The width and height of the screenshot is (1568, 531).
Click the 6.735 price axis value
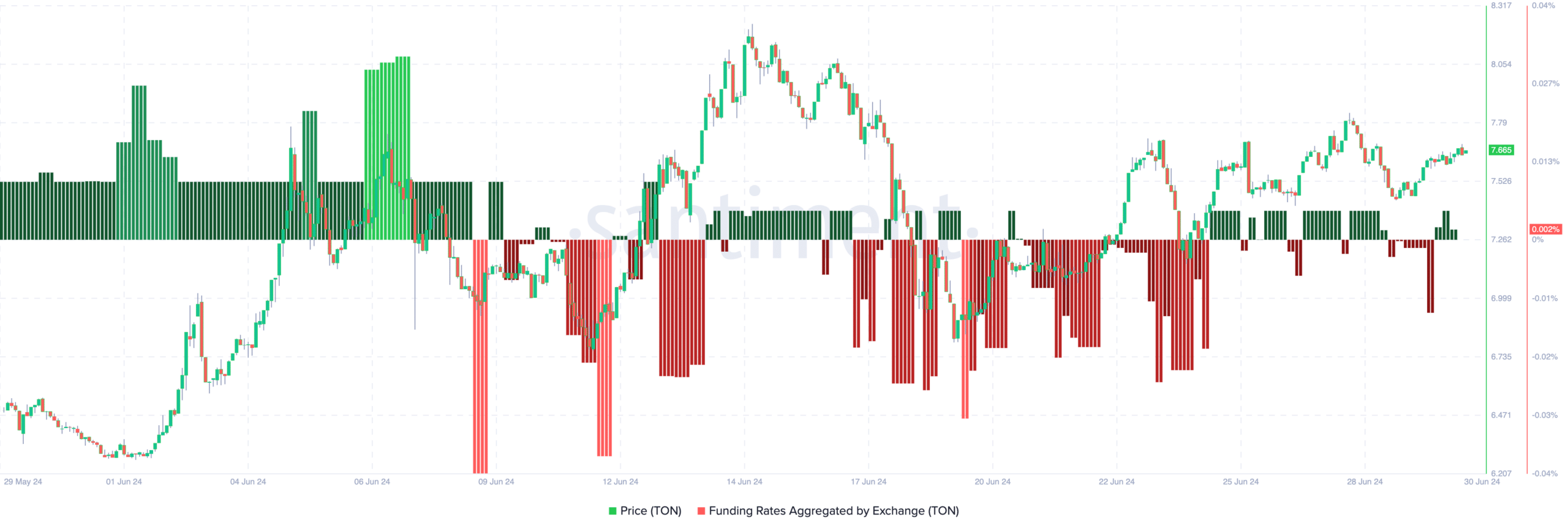pyautogui.click(x=1501, y=356)
